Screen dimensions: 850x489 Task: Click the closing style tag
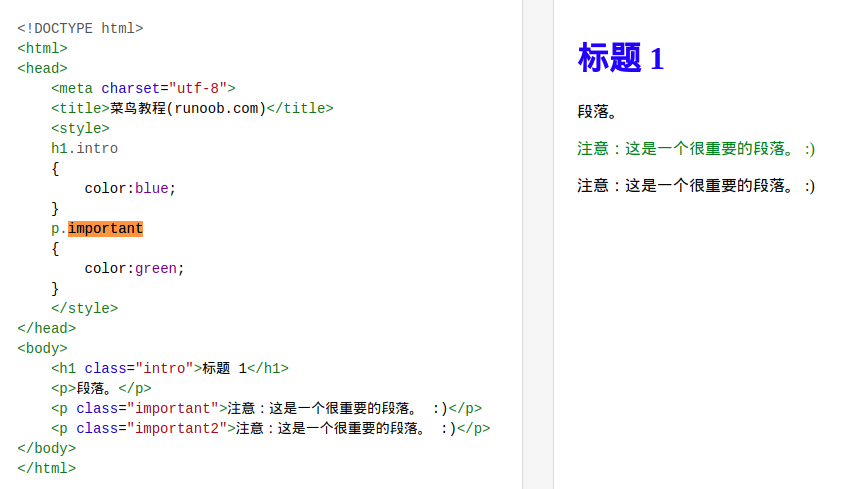pos(84,308)
